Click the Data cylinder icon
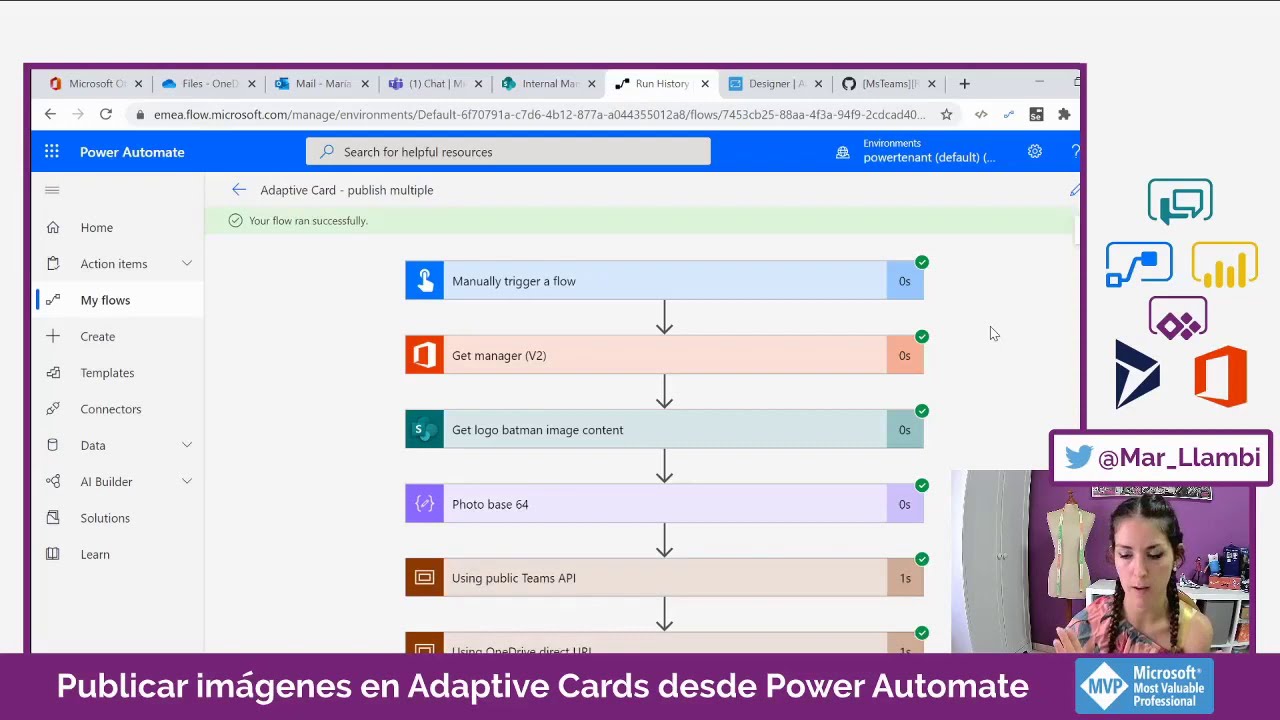The image size is (1280, 720). click(53, 445)
